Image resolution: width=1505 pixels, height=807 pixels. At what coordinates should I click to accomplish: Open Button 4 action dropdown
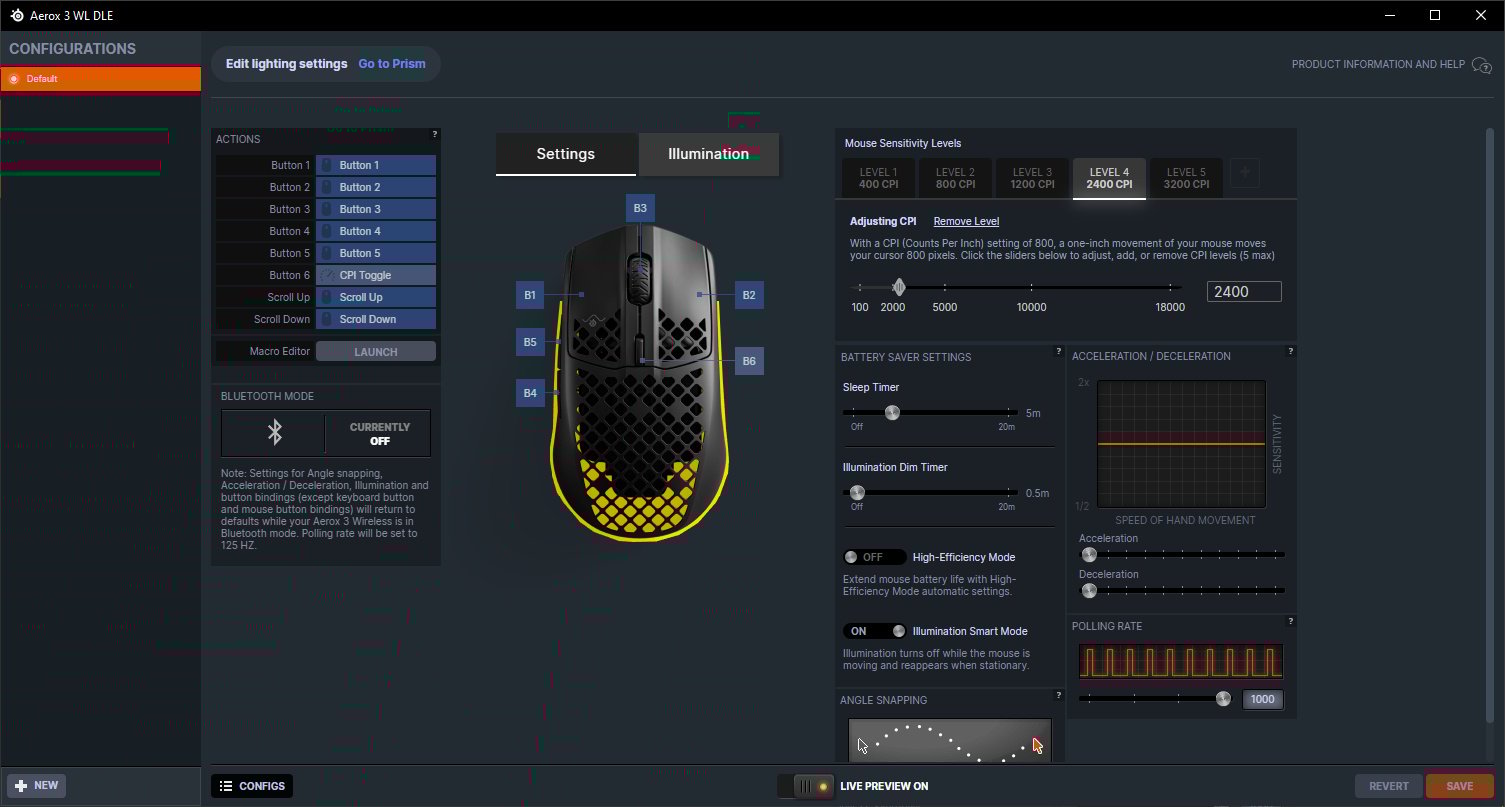376,231
